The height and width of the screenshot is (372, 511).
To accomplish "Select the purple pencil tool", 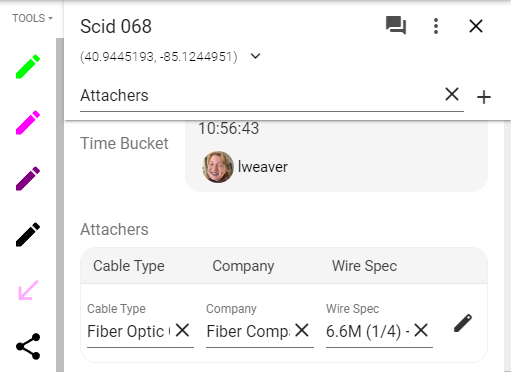I will (28, 179).
